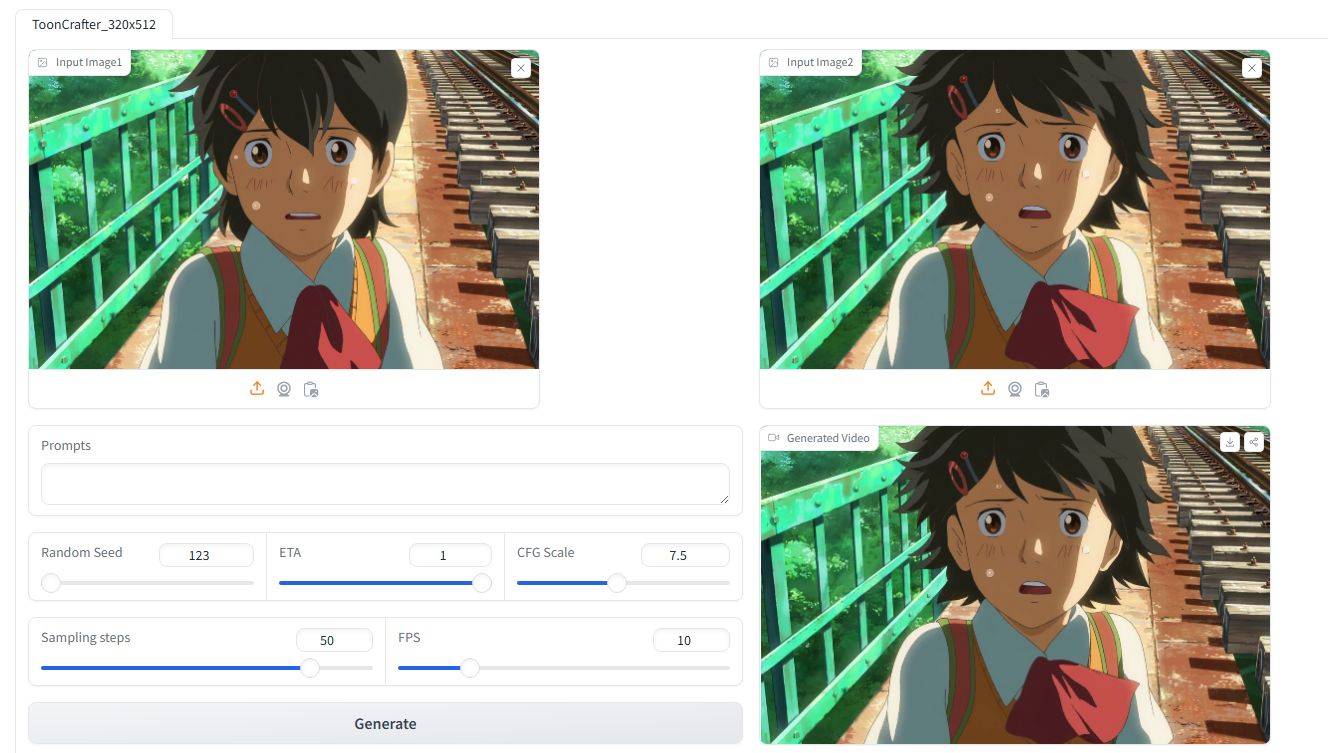Screen dimensions: 1328x753
Task: Download the generated video
Action: (x=1230, y=442)
